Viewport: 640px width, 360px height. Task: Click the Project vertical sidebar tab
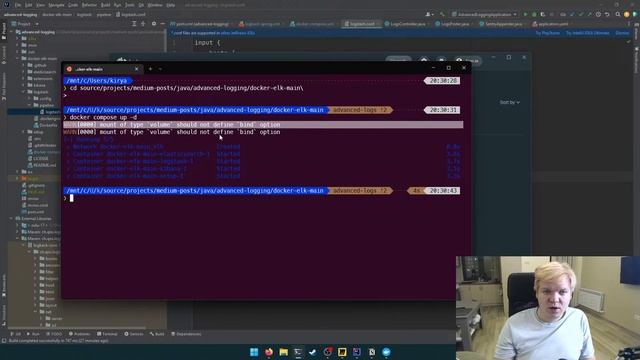tap(4, 31)
